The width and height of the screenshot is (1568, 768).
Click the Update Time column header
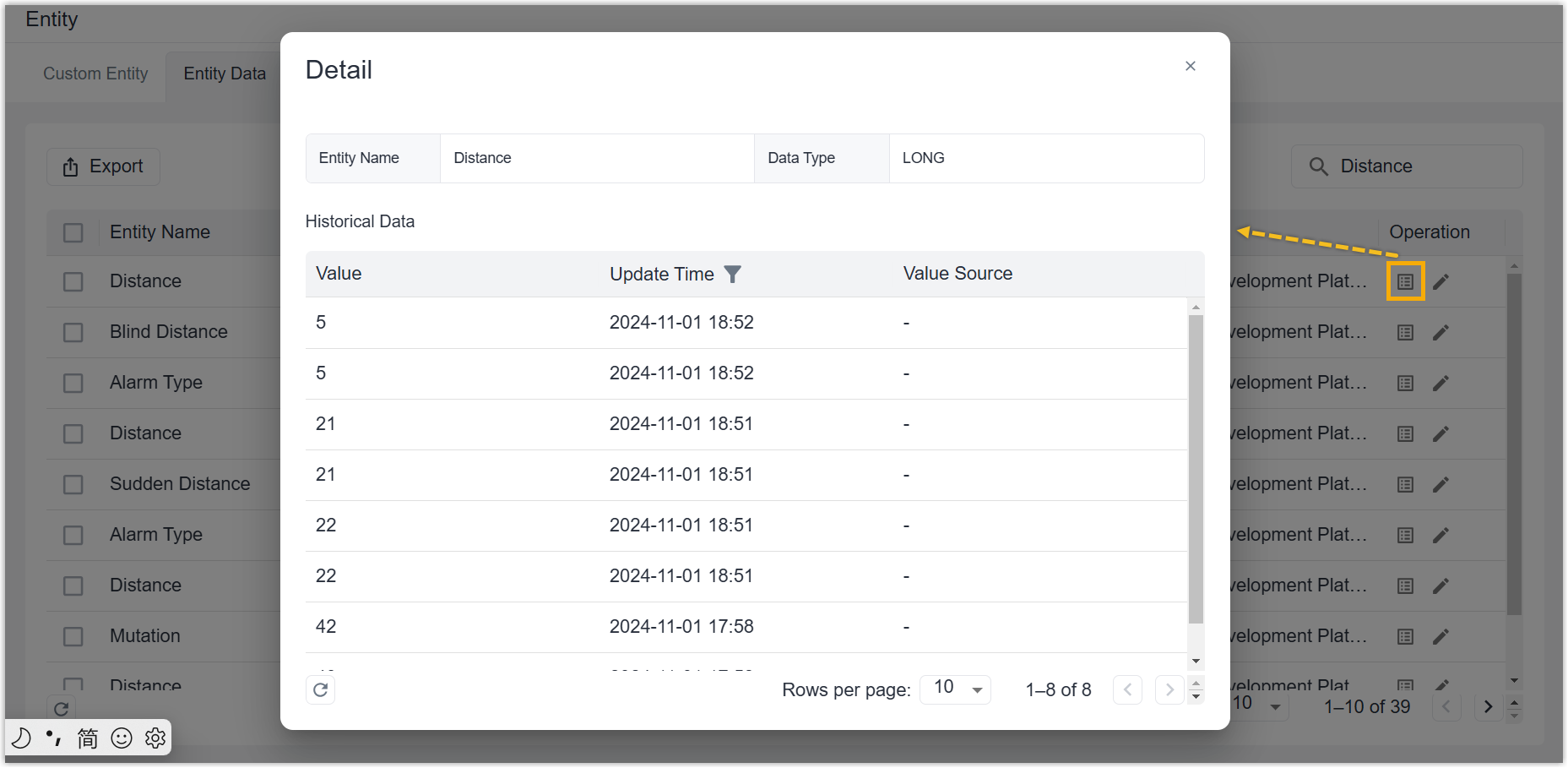click(x=662, y=274)
